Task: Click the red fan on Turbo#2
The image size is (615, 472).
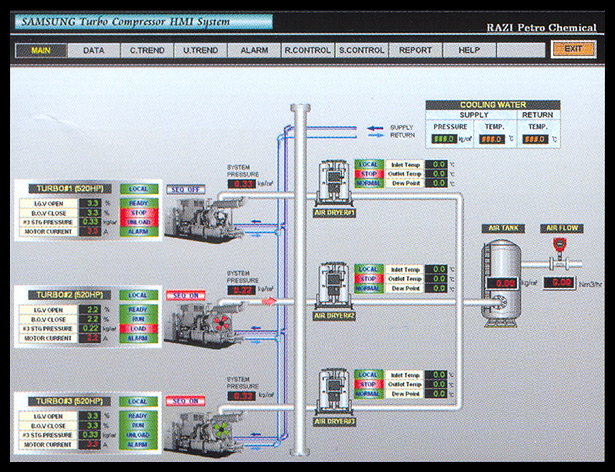Action: coord(221,323)
